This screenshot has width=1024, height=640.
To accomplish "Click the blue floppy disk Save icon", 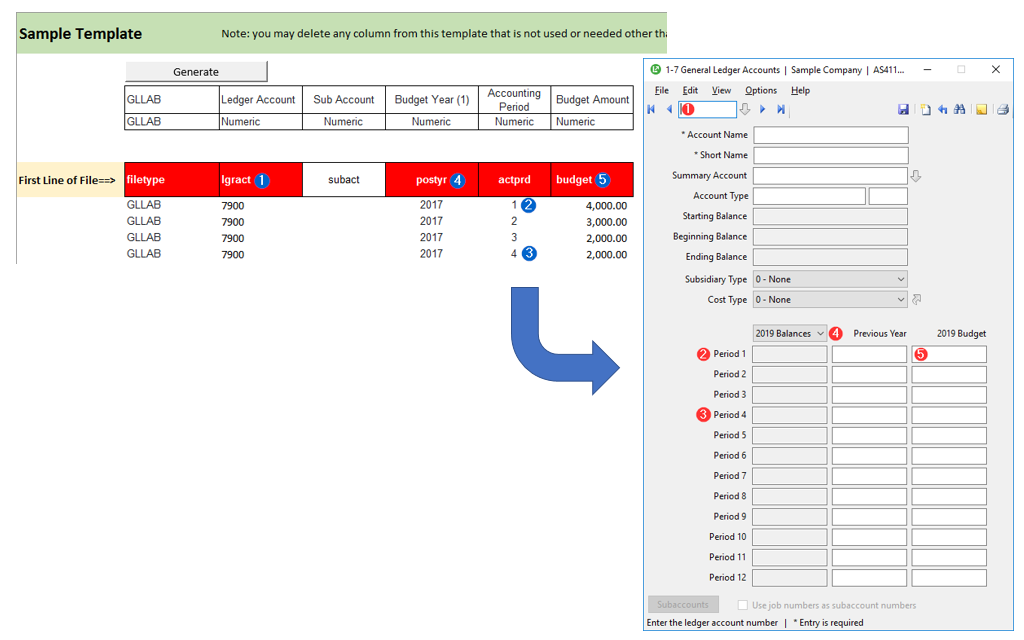I will [x=904, y=109].
